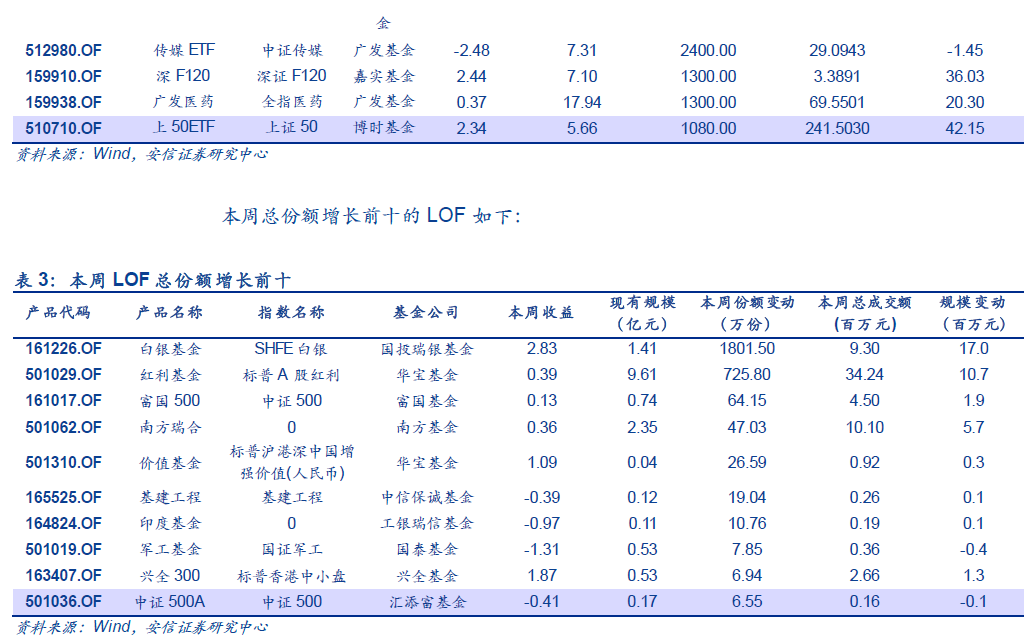The height and width of the screenshot is (639, 1030).
Task: Select company 汇添富基金
Action: pyautogui.click(x=427, y=602)
